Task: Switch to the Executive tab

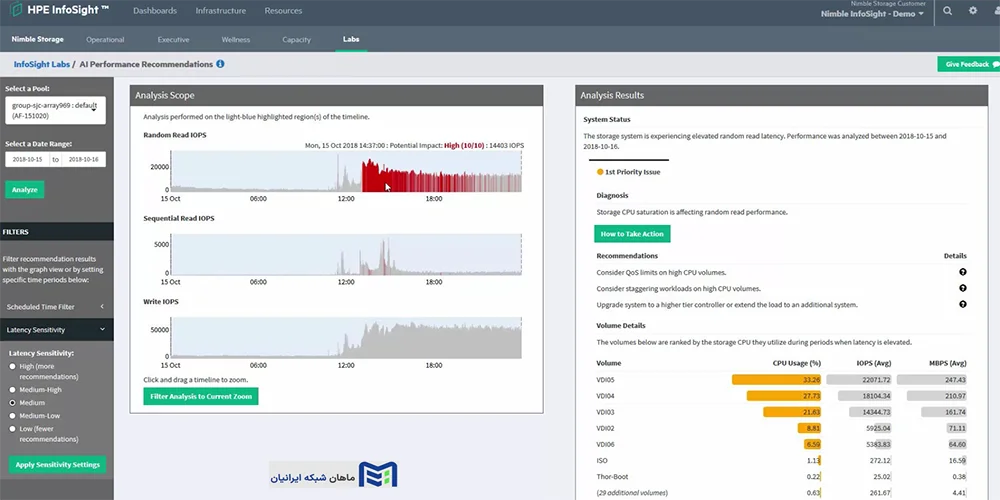Action: point(173,40)
